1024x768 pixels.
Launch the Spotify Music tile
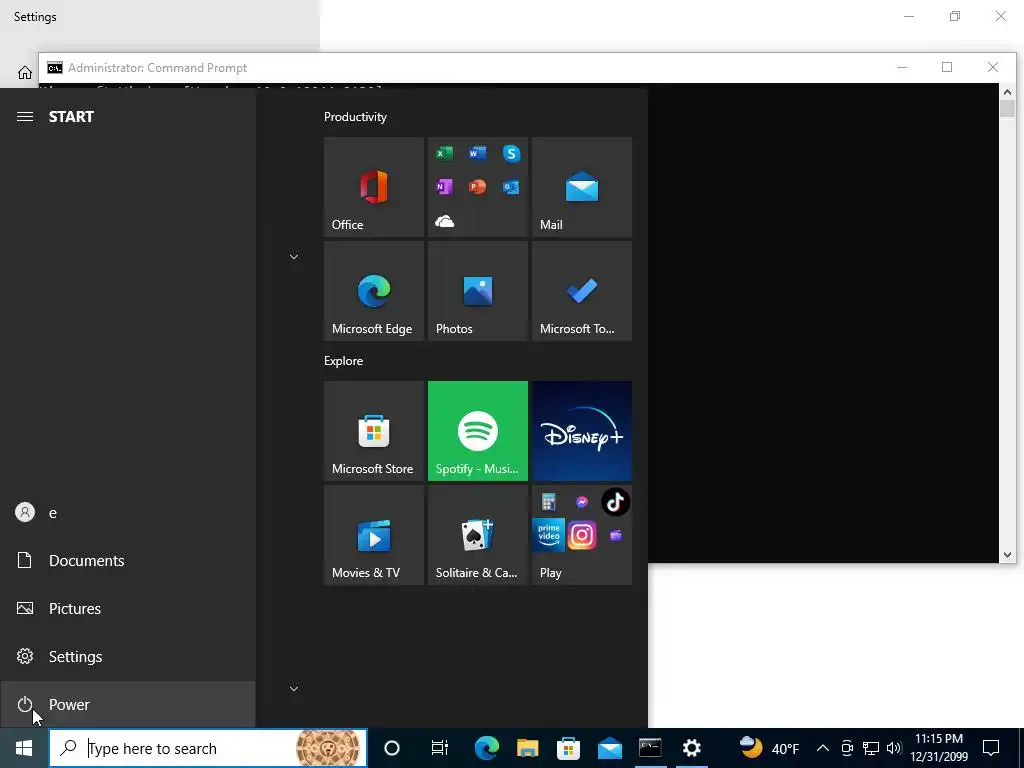[477, 431]
